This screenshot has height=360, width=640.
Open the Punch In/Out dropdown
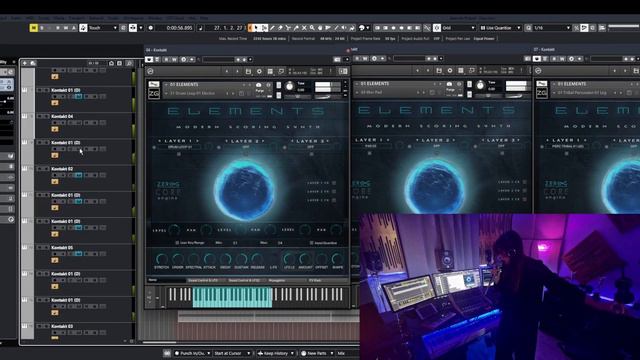192,353
